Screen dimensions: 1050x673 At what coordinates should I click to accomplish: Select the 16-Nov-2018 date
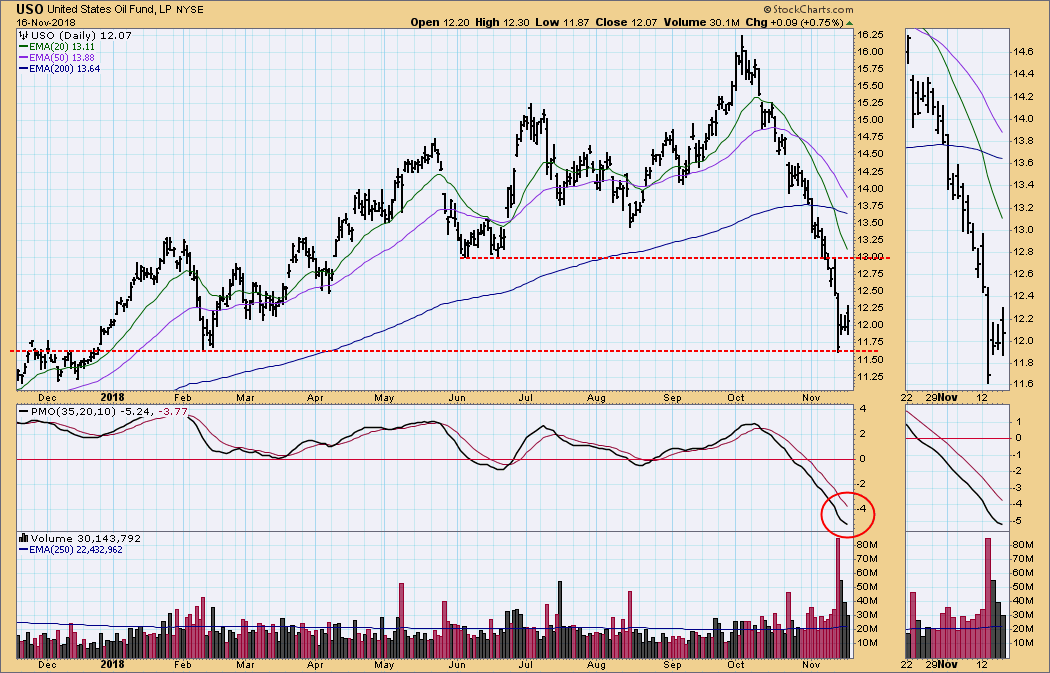coord(46,22)
